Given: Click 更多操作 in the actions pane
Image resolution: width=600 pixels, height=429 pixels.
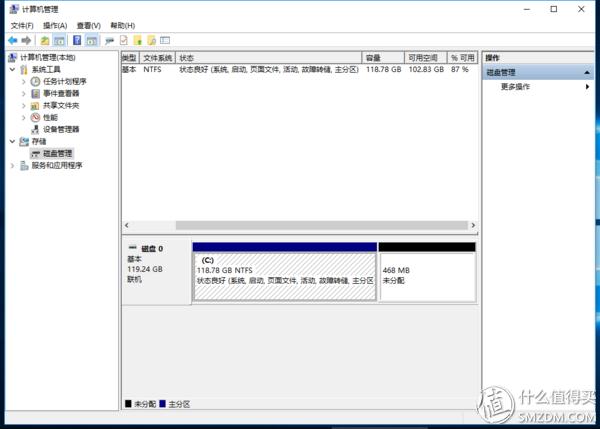Looking at the screenshot, I should pos(515,87).
